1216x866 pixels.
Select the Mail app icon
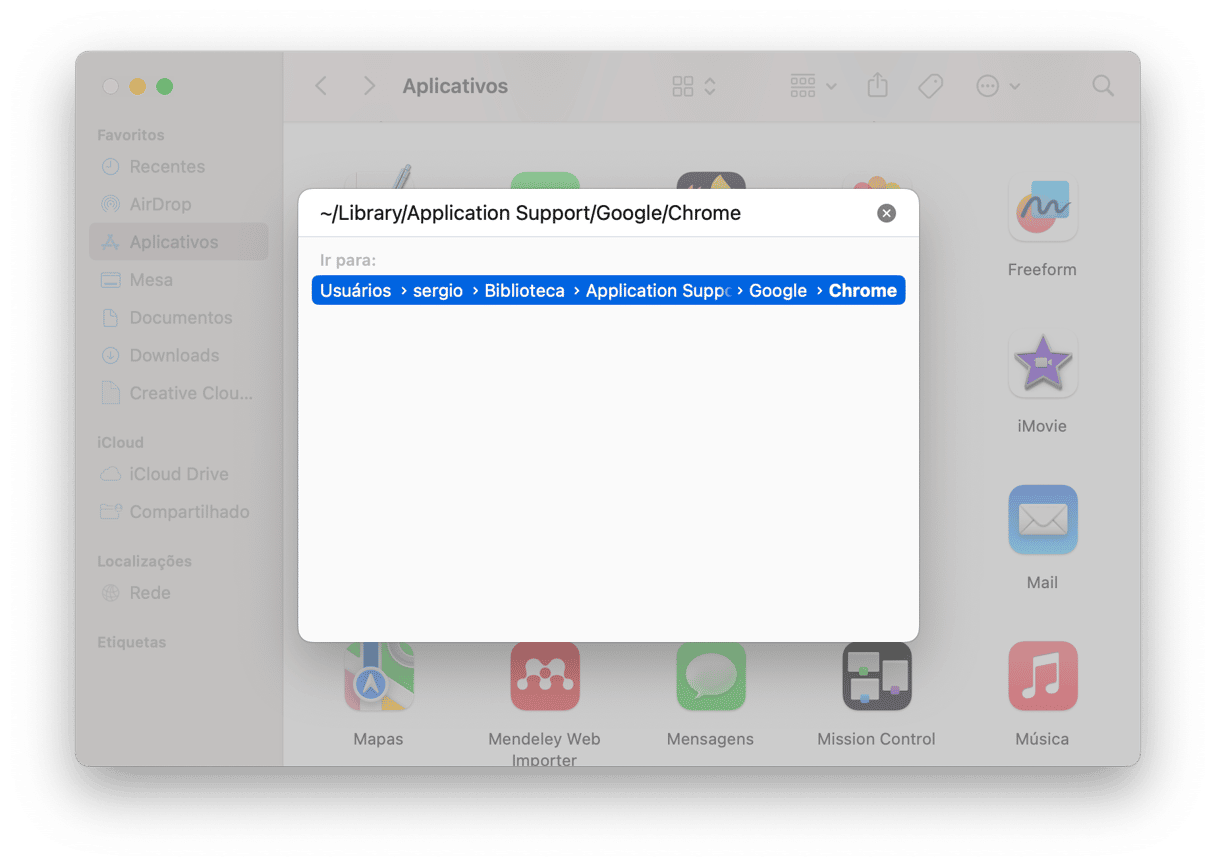[1042, 519]
